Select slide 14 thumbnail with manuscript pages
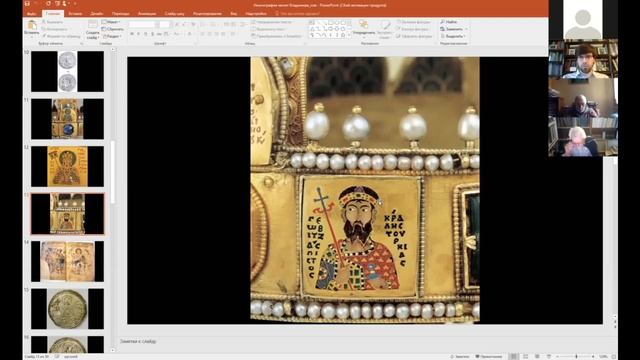 (67, 261)
